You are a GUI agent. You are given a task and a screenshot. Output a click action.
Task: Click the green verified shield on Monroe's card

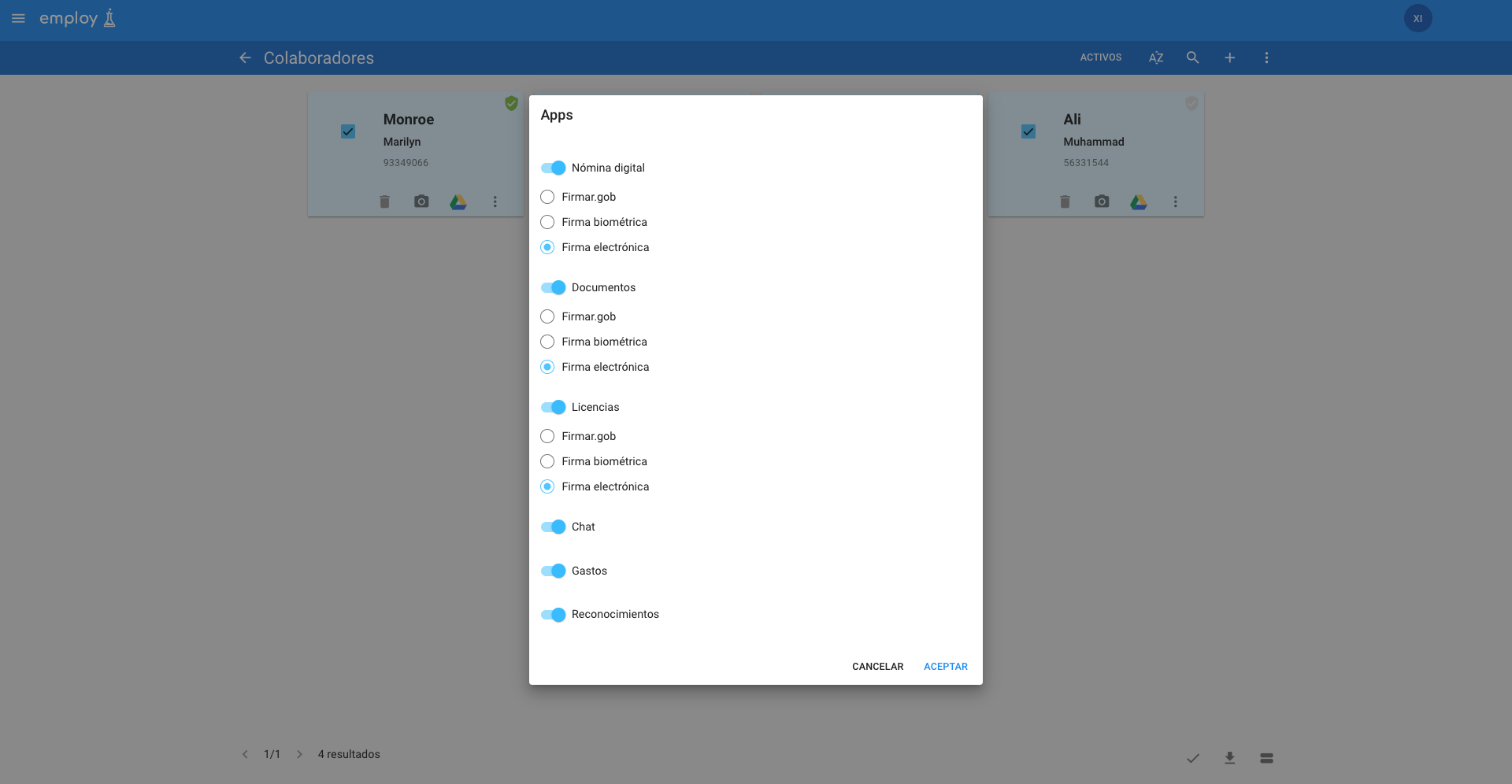click(511, 103)
